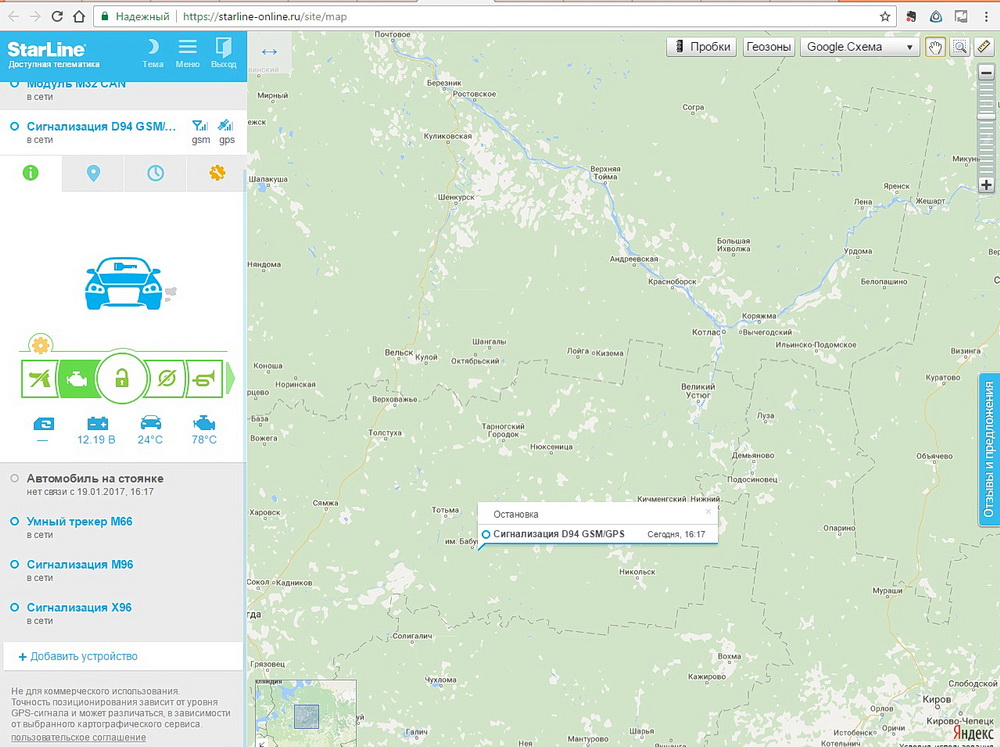
Task: Close the Остановка popup
Action: (708, 512)
